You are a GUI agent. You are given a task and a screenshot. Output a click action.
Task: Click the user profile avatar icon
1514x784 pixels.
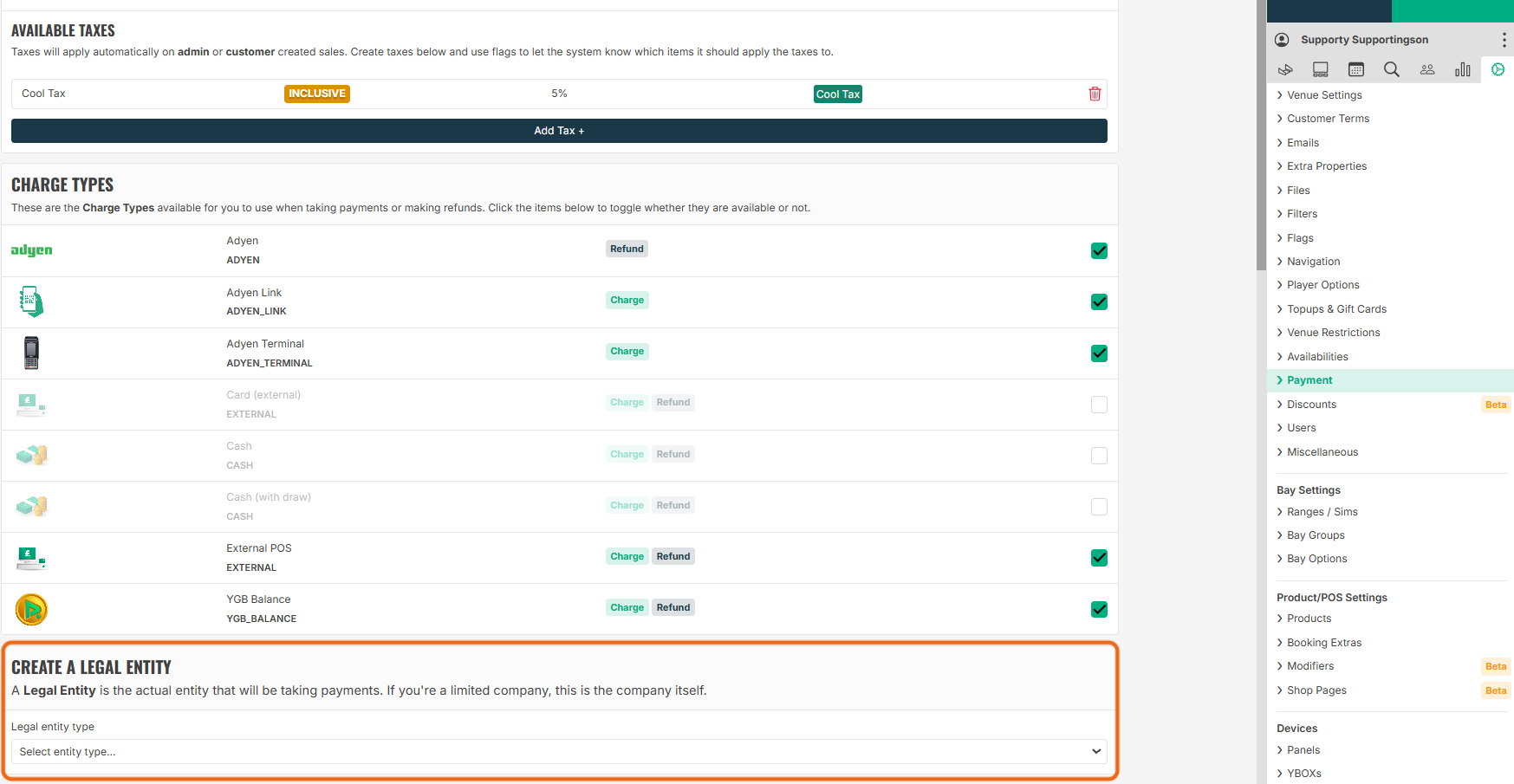[x=1283, y=40]
